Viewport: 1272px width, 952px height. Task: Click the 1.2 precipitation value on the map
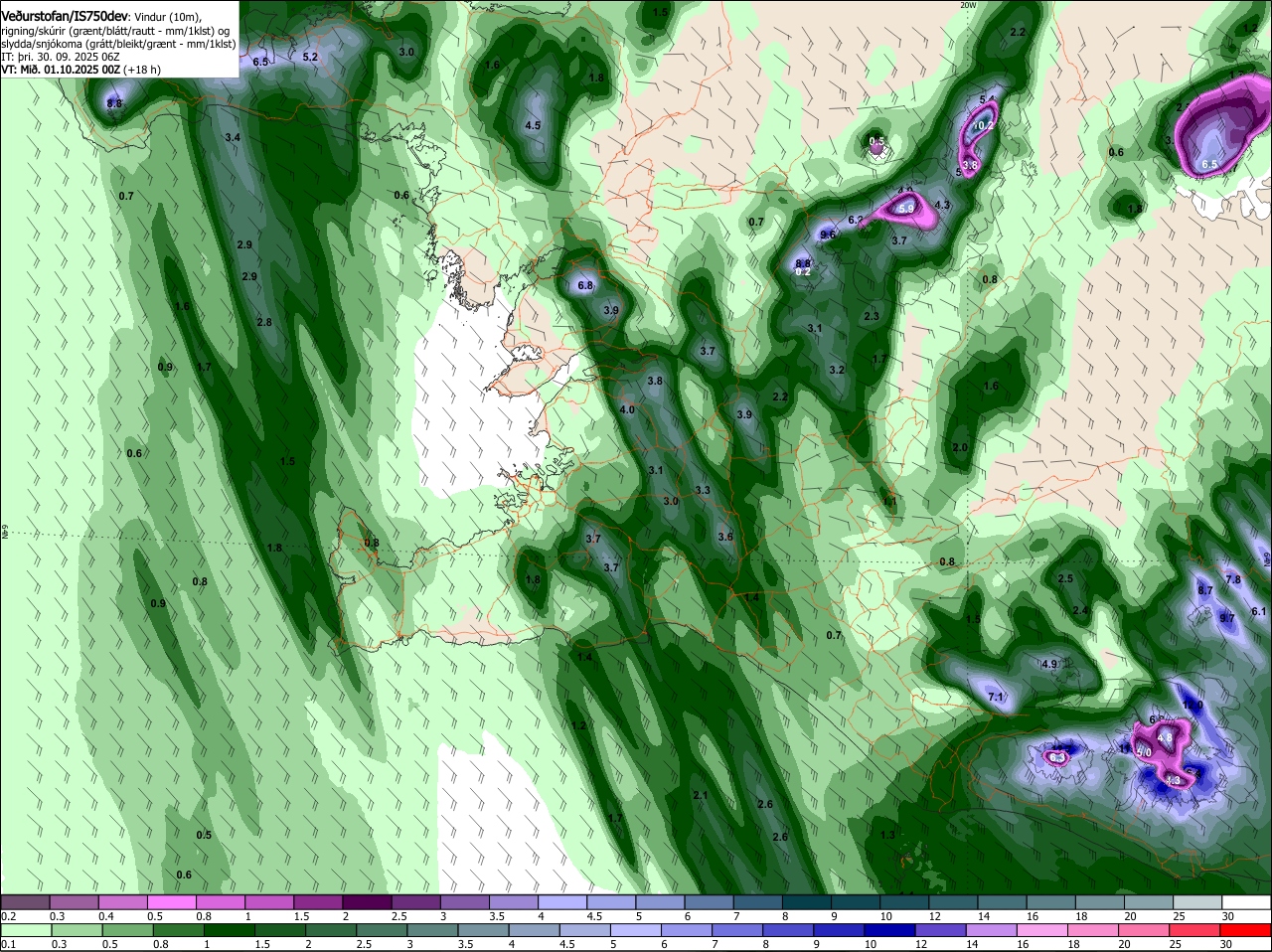pyautogui.click(x=579, y=726)
